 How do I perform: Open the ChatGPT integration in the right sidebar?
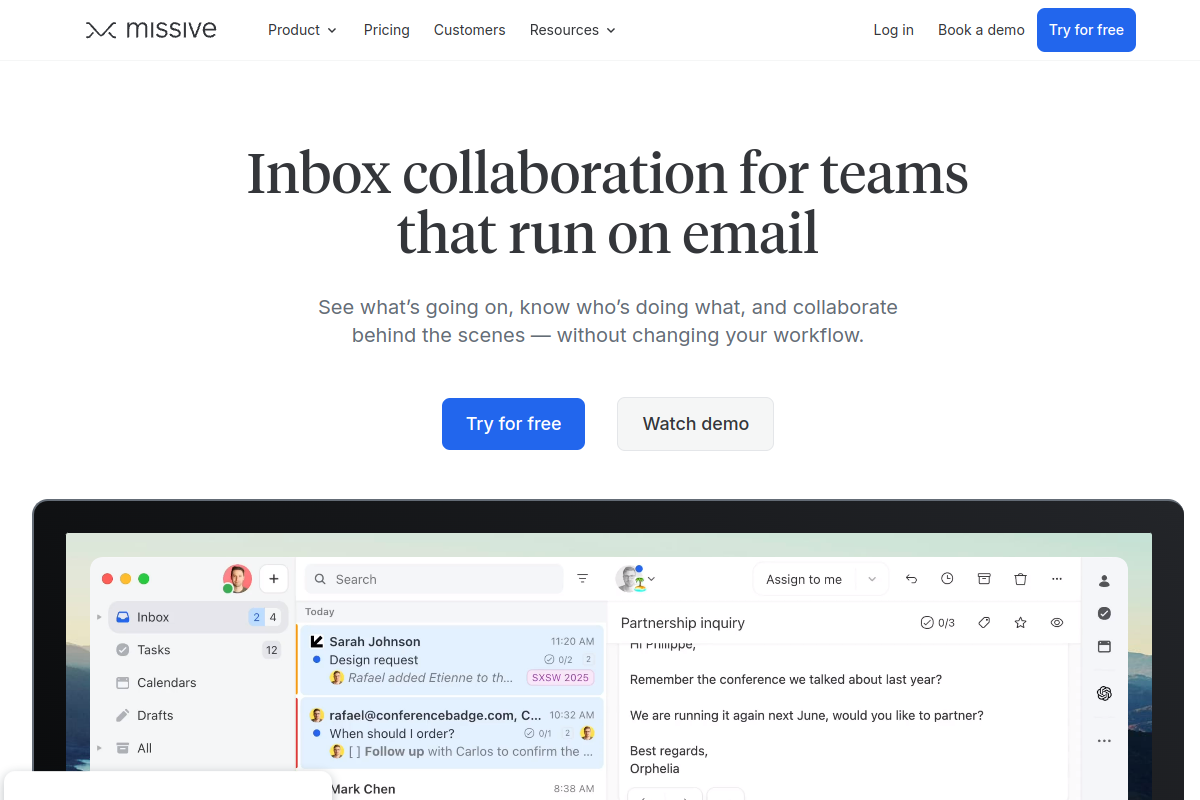(x=1104, y=693)
